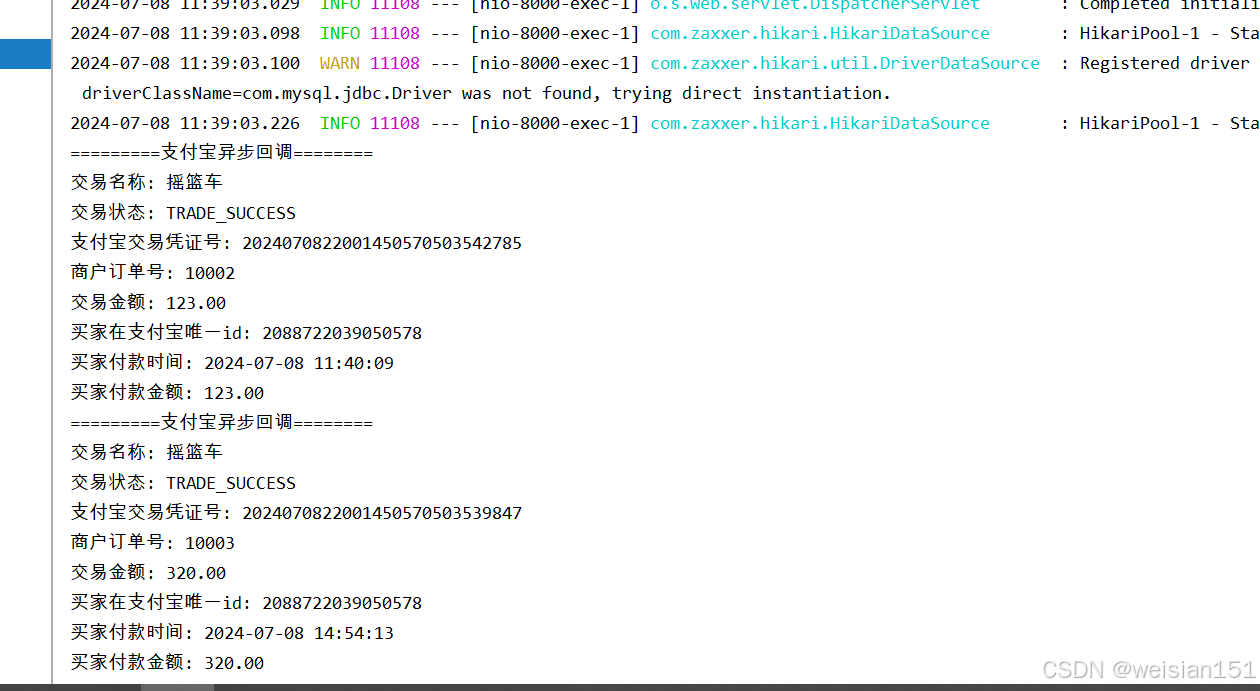
Task: Click the line 买家付款金额: 320.00
Action: 167,663
